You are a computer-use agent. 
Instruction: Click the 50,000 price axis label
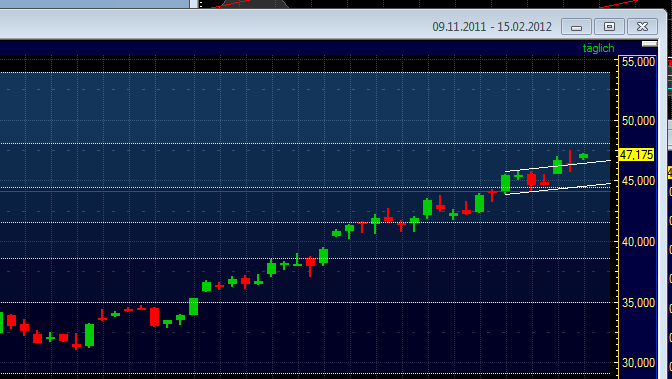tap(638, 121)
